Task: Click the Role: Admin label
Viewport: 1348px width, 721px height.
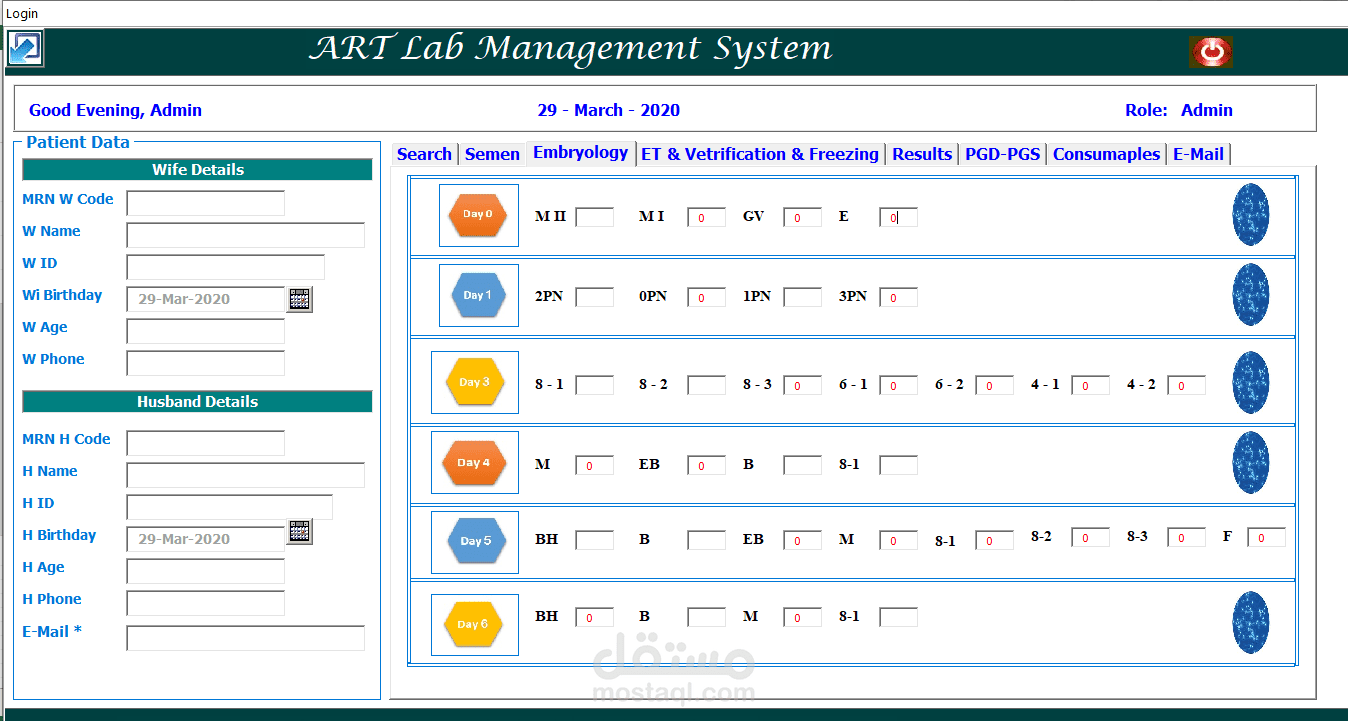Action: click(1179, 110)
